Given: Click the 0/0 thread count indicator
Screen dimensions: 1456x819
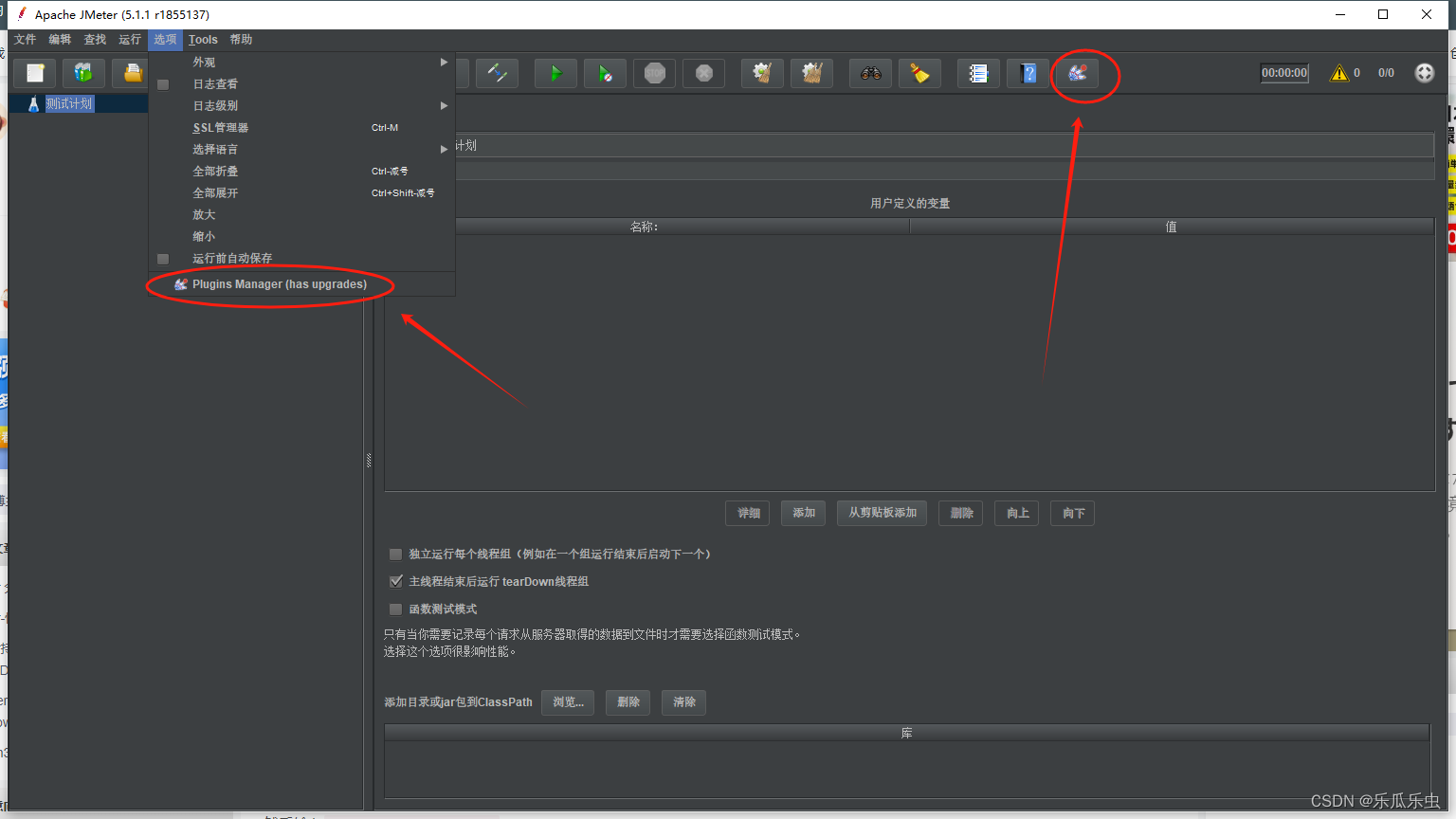Looking at the screenshot, I should [1386, 73].
